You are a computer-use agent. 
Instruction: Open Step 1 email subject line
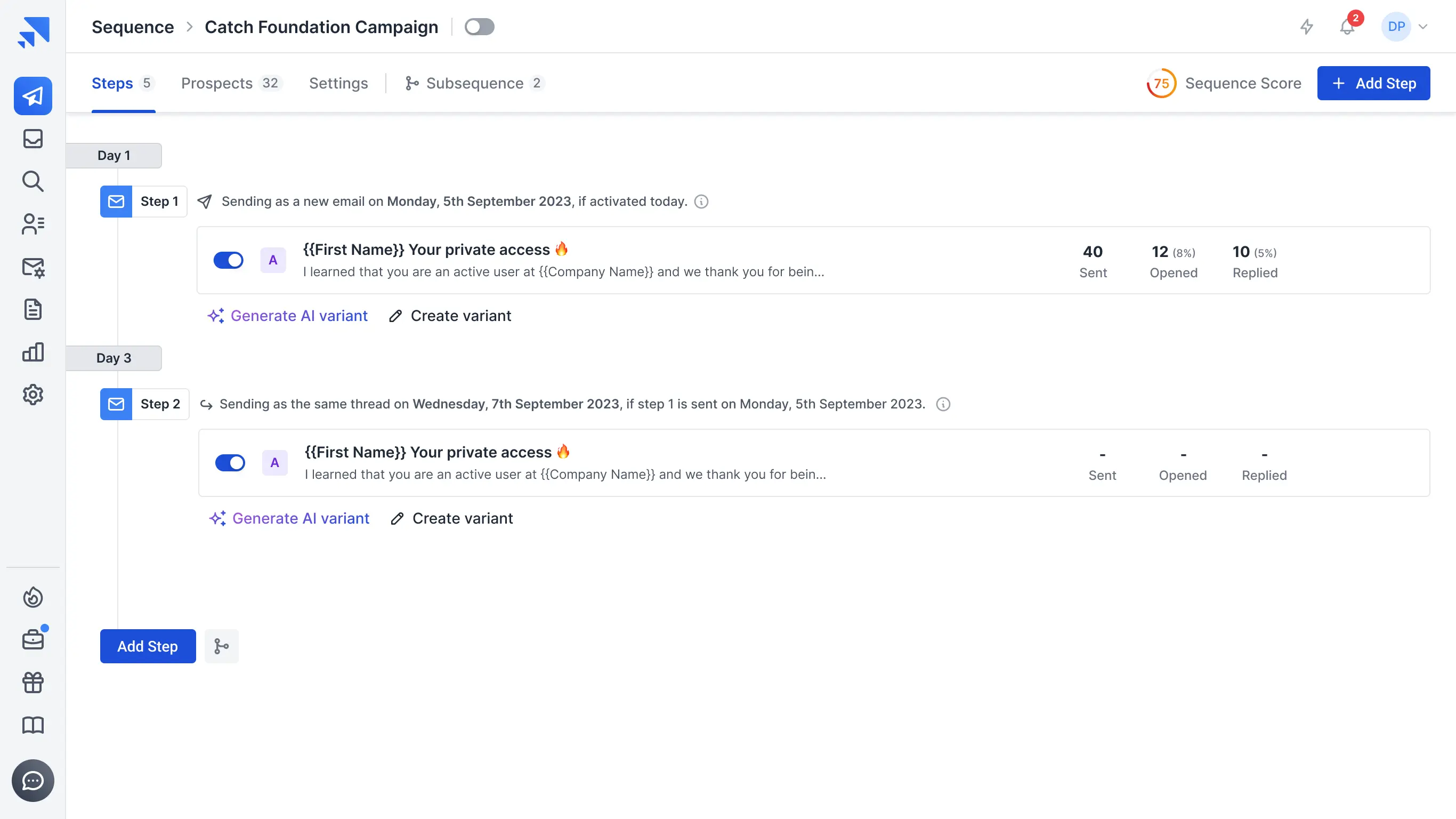point(436,250)
